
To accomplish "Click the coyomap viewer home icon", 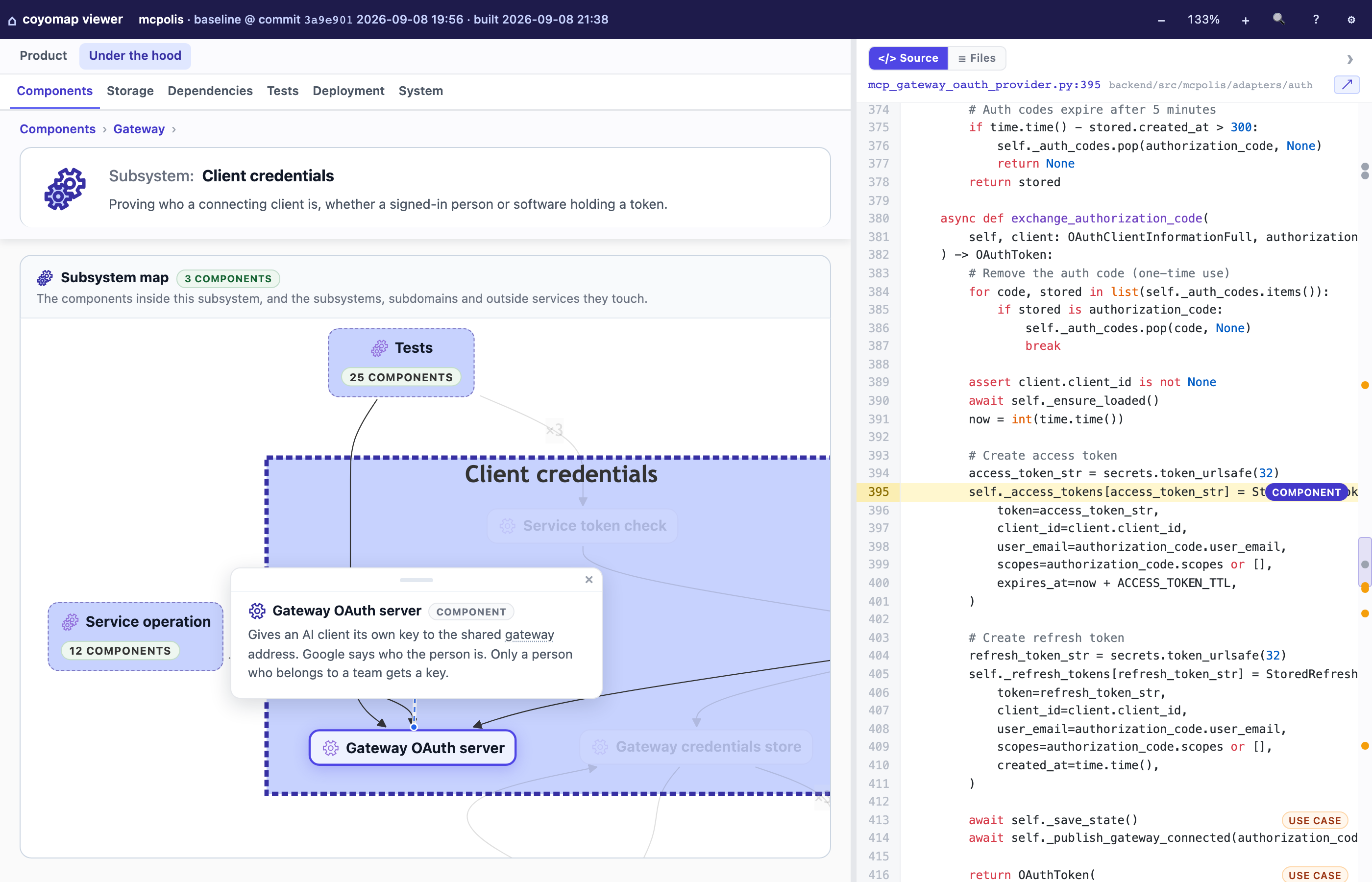I will pyautogui.click(x=12, y=21).
